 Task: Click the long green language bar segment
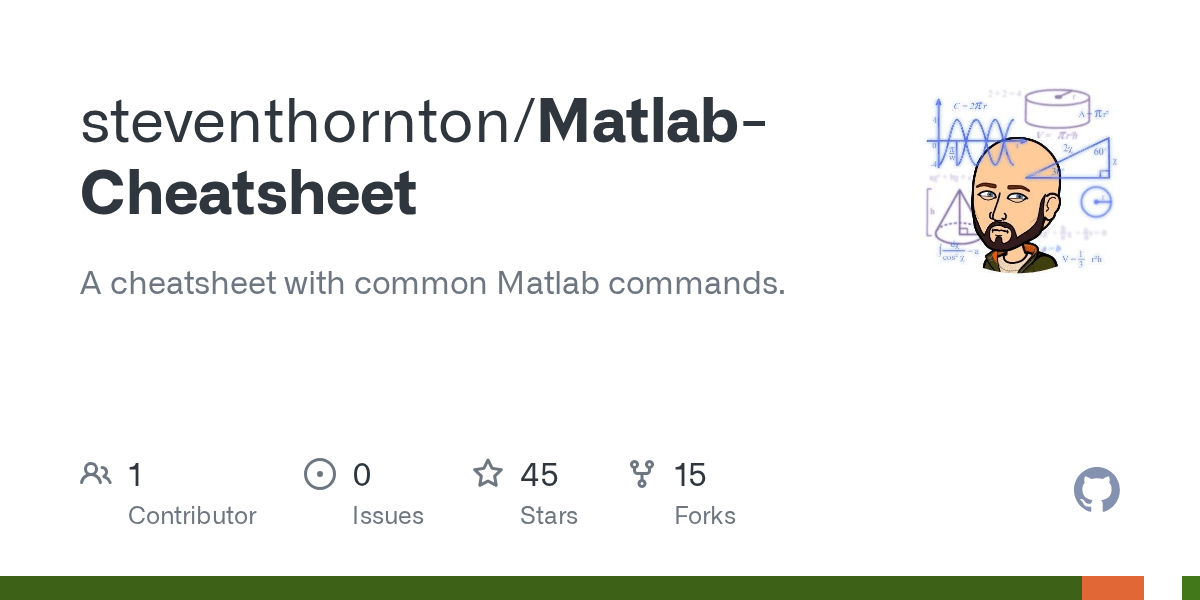click(540, 588)
